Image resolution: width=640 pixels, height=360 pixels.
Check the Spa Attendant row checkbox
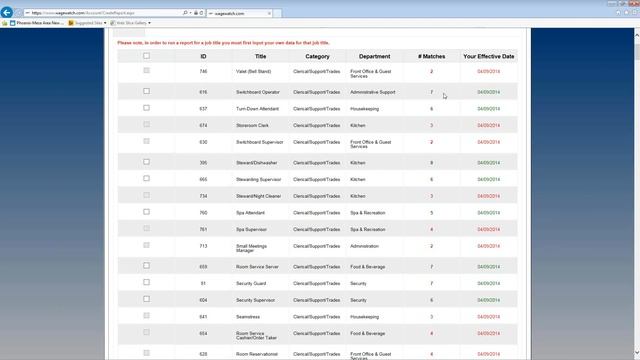click(147, 212)
